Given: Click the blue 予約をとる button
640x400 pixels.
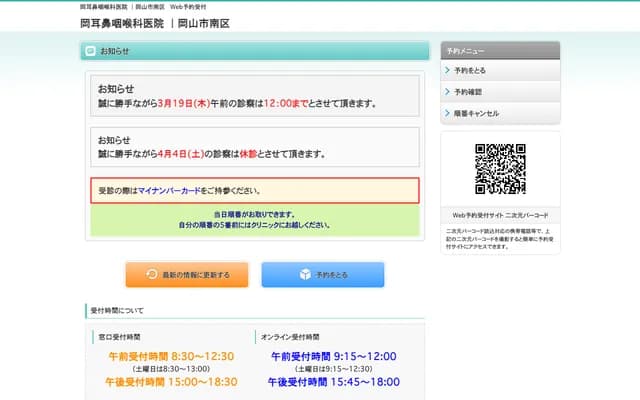Looking at the screenshot, I should (322, 274).
